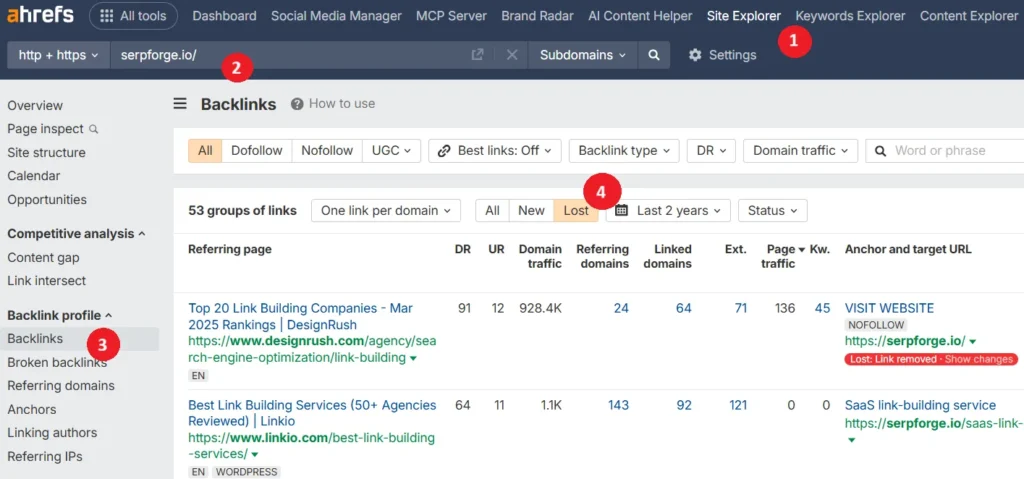Viewport: 1024px width, 479px height.
Task: Open AI Content Helper
Action: point(640,16)
